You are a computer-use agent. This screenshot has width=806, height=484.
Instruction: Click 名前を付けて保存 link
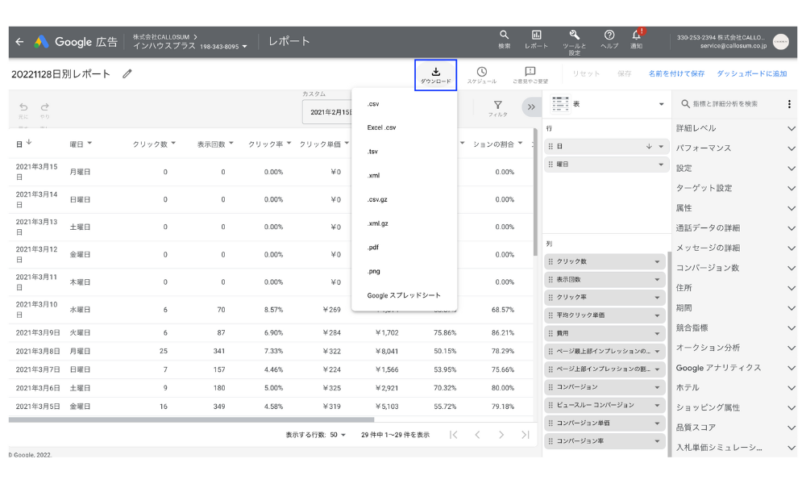[x=676, y=74]
